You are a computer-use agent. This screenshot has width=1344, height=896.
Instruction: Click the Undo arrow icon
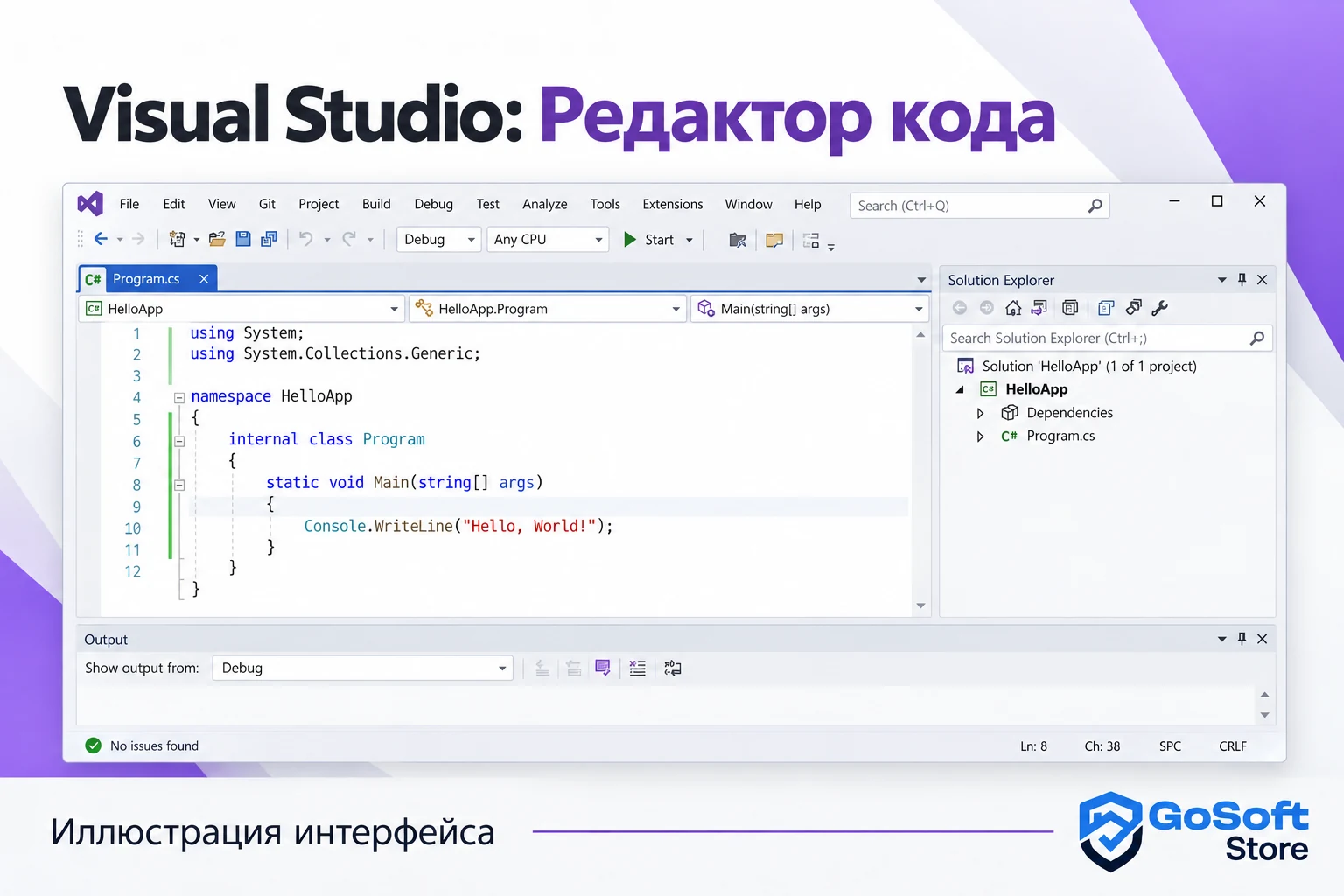click(305, 239)
